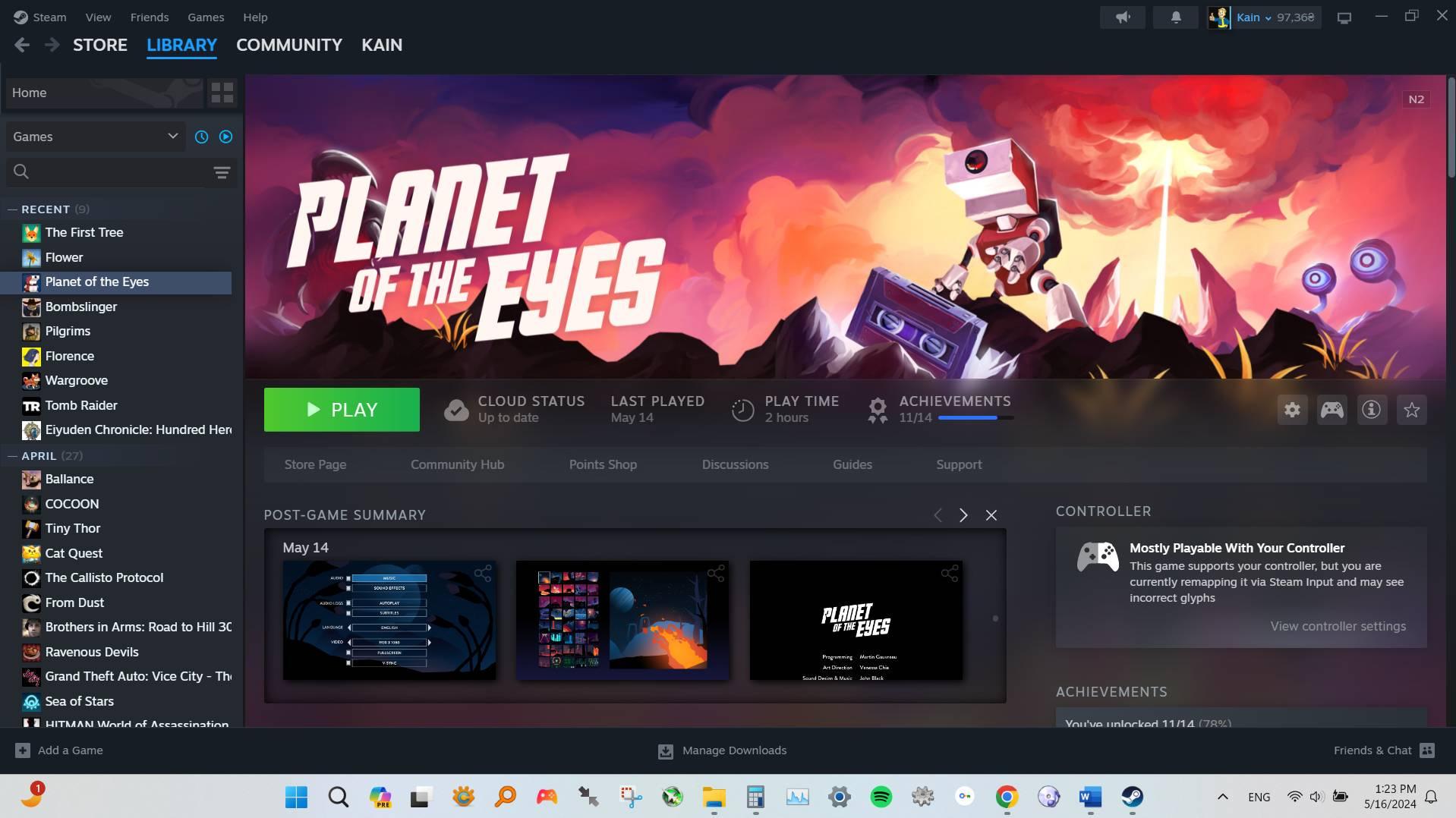This screenshot has width=1456, height=818.
Task: Open the Games menu
Action: (206, 17)
